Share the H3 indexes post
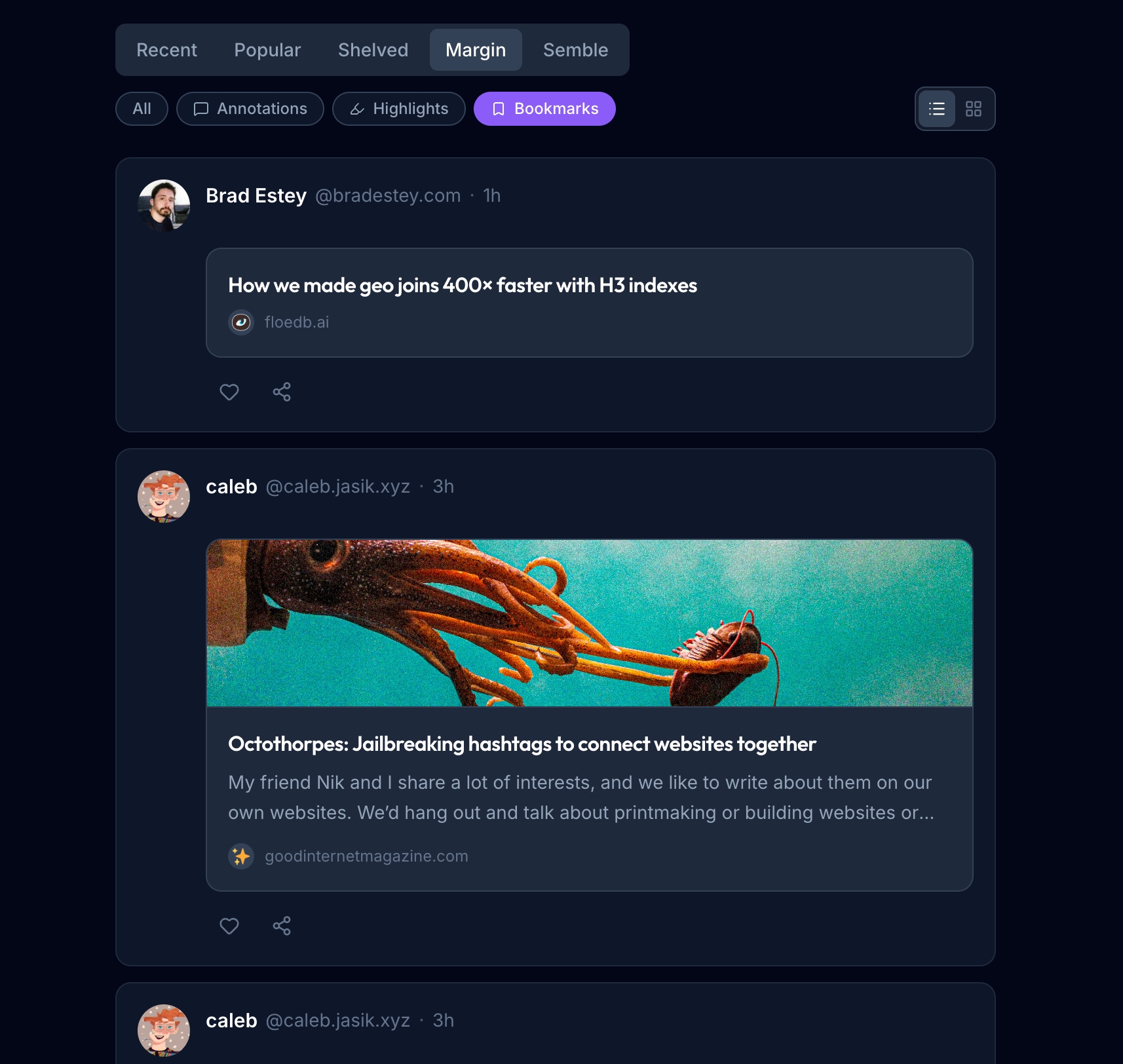 pyautogui.click(x=282, y=392)
